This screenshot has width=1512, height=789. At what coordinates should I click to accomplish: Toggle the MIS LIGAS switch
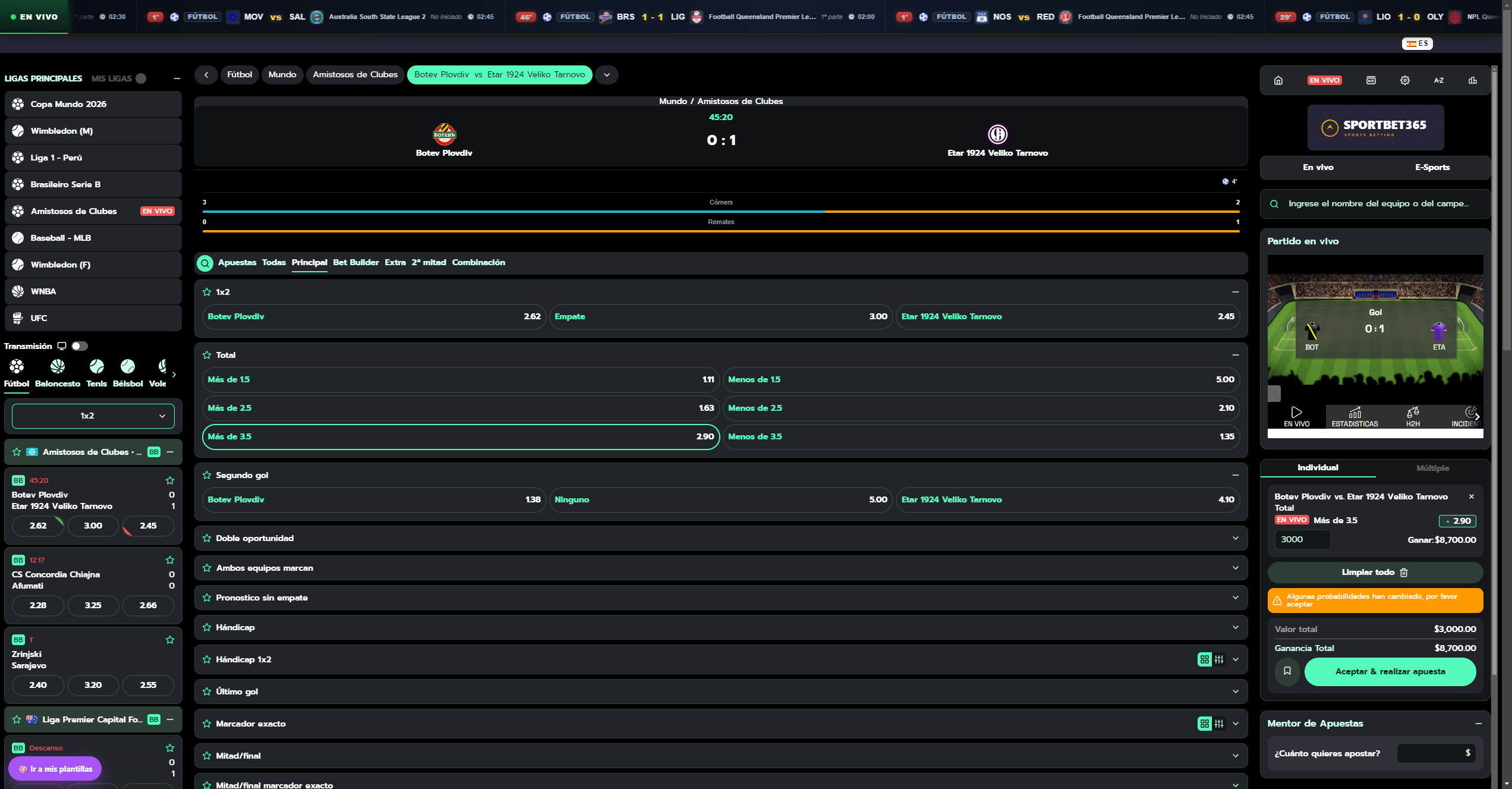coord(141,78)
